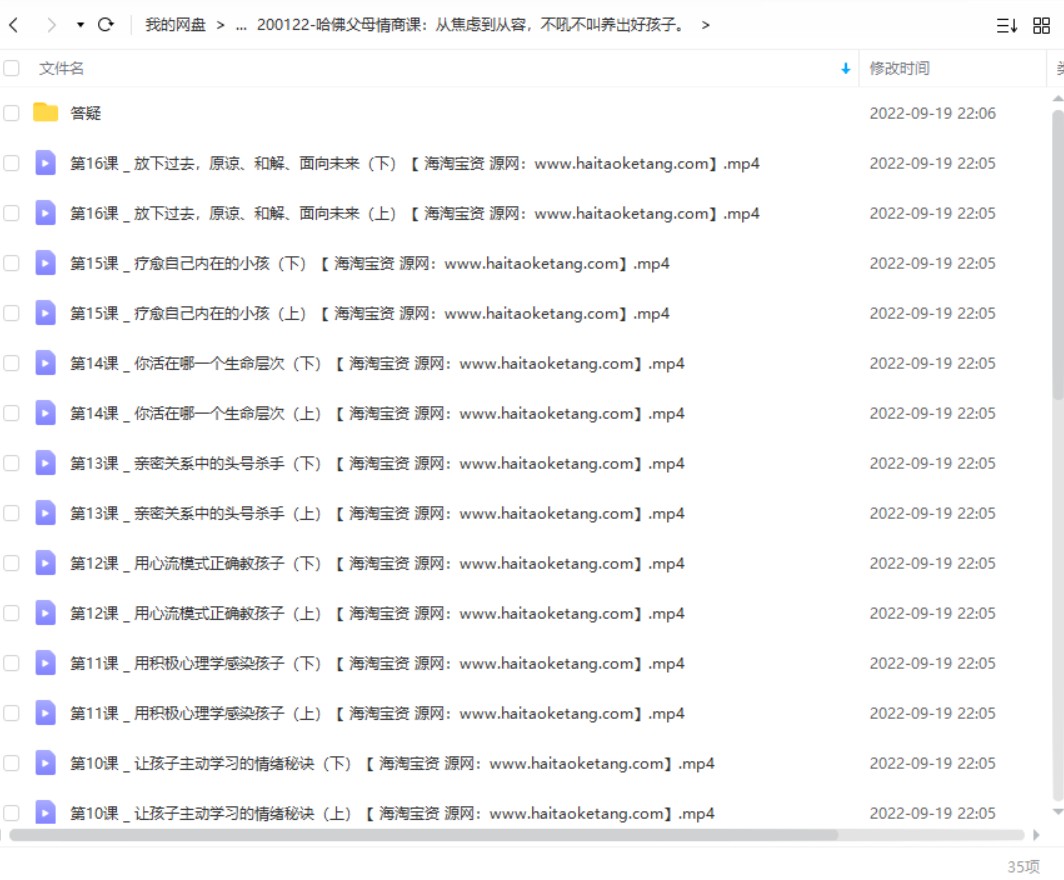Select file 第12课_用心流模式正确教孩子 (下) name
Image resolution: width=1064 pixels, height=880 pixels.
click(x=377, y=564)
